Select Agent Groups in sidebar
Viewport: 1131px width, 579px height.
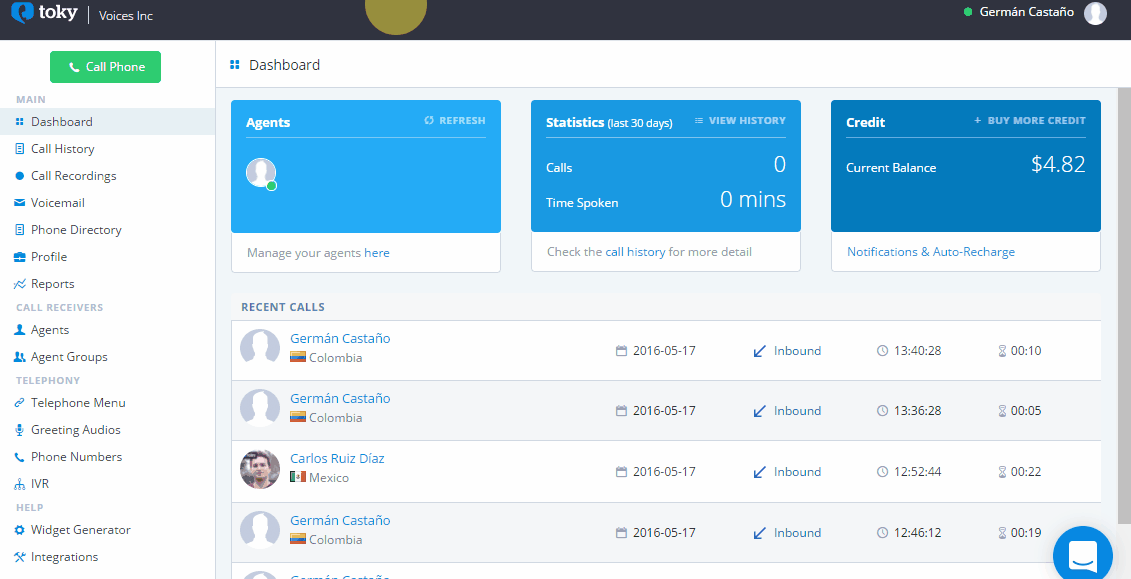69,357
